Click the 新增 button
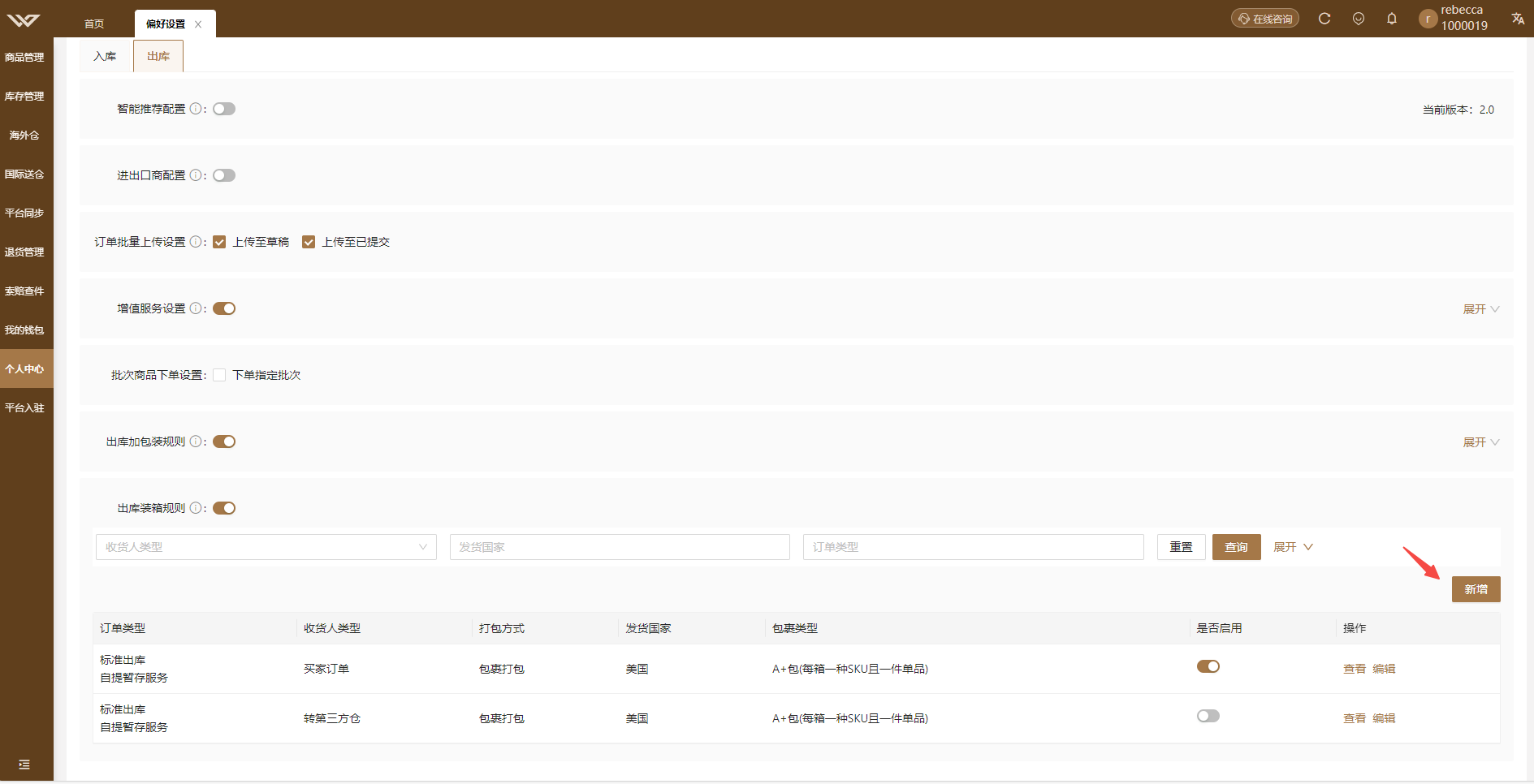This screenshot has height=784, width=1534. pyautogui.click(x=1476, y=589)
